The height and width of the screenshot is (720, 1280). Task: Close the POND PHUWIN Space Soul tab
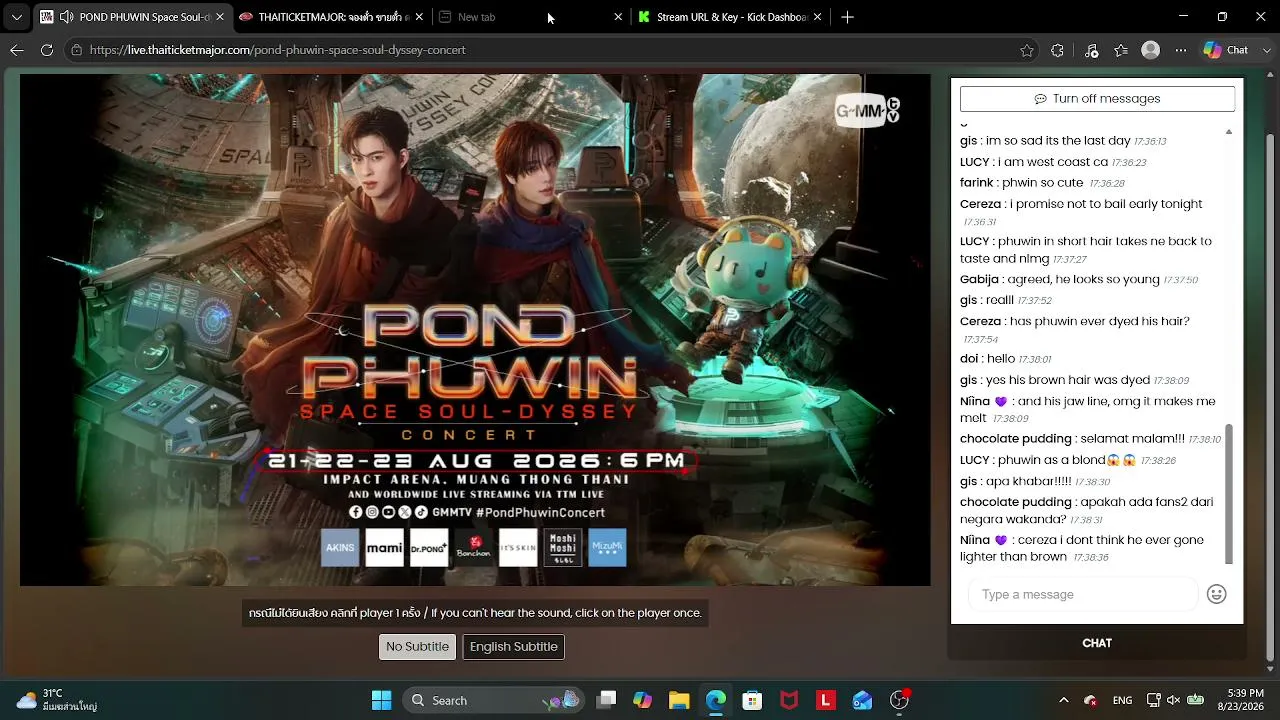click(220, 17)
